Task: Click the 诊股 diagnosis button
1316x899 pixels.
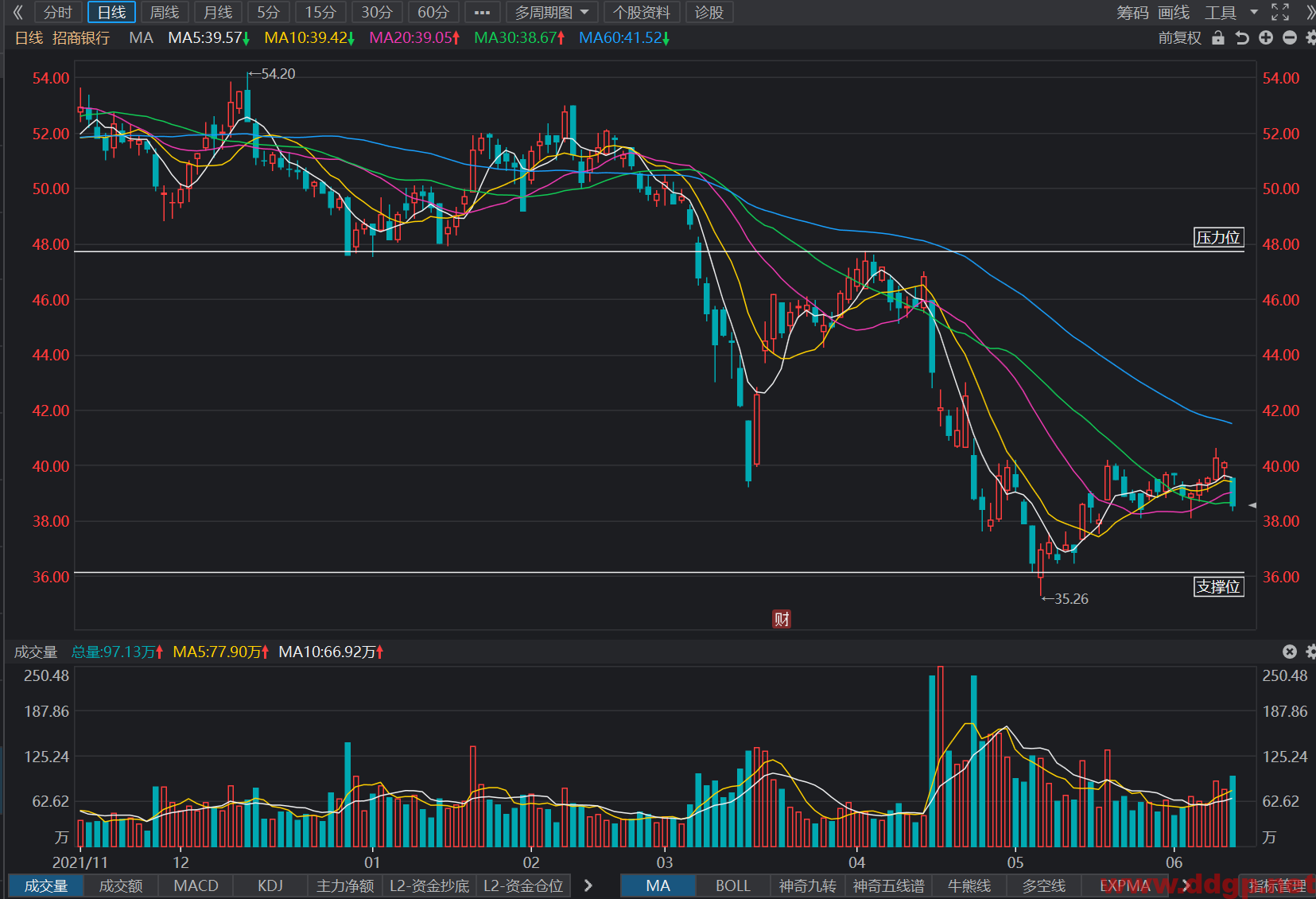Action: 709,12
